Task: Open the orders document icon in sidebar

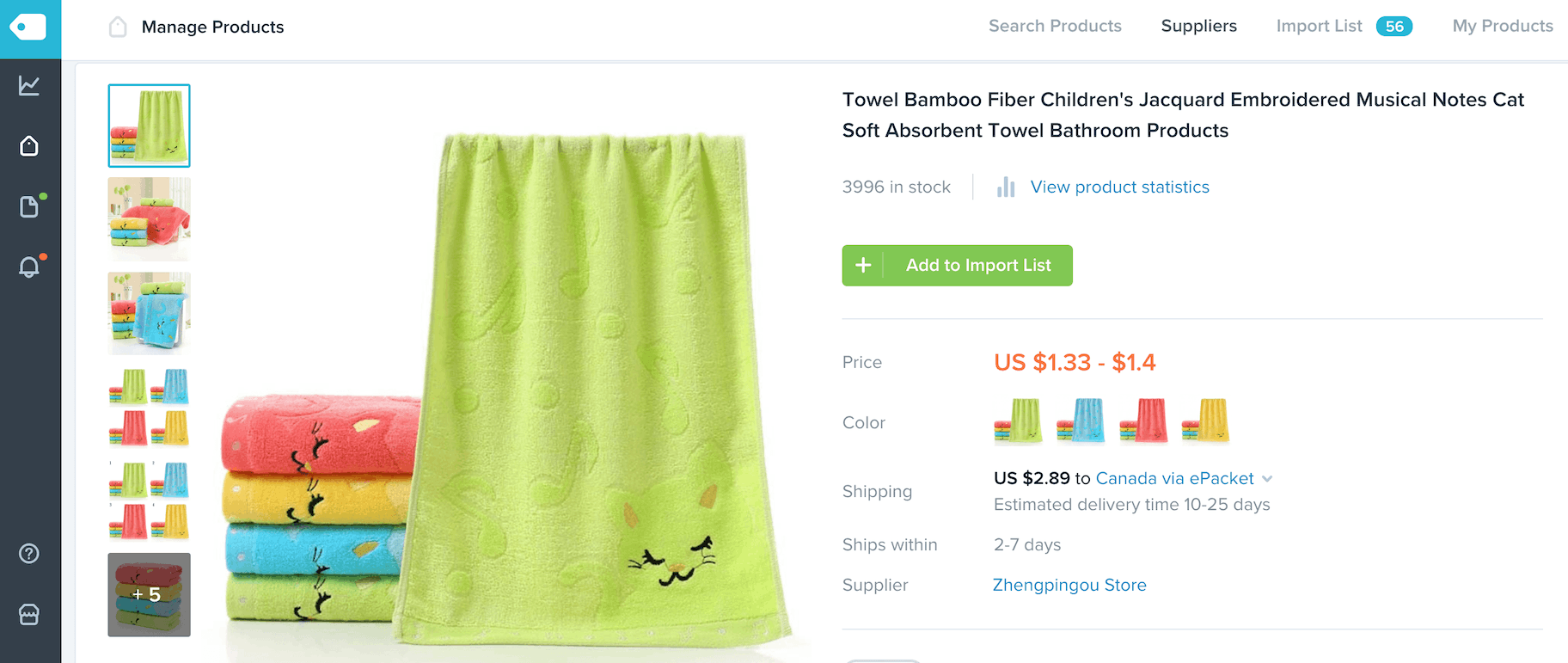Action: (29, 207)
